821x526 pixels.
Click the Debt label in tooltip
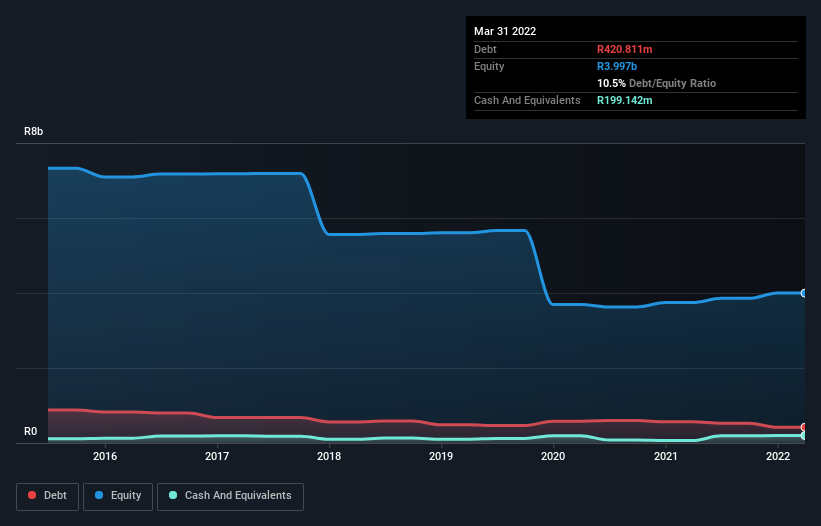coord(485,49)
